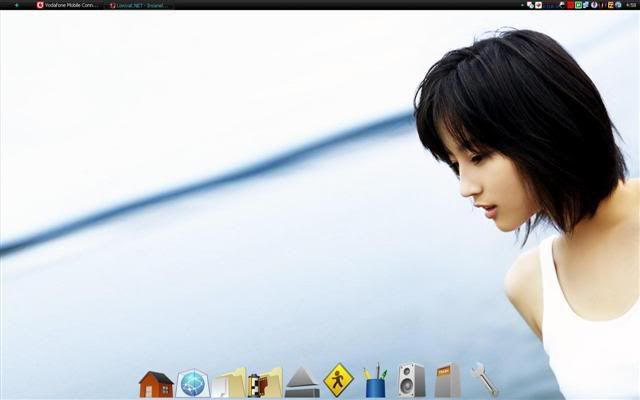The height and width of the screenshot is (400, 640).
Task: Open the plain documents folder in dock
Action: point(228,383)
